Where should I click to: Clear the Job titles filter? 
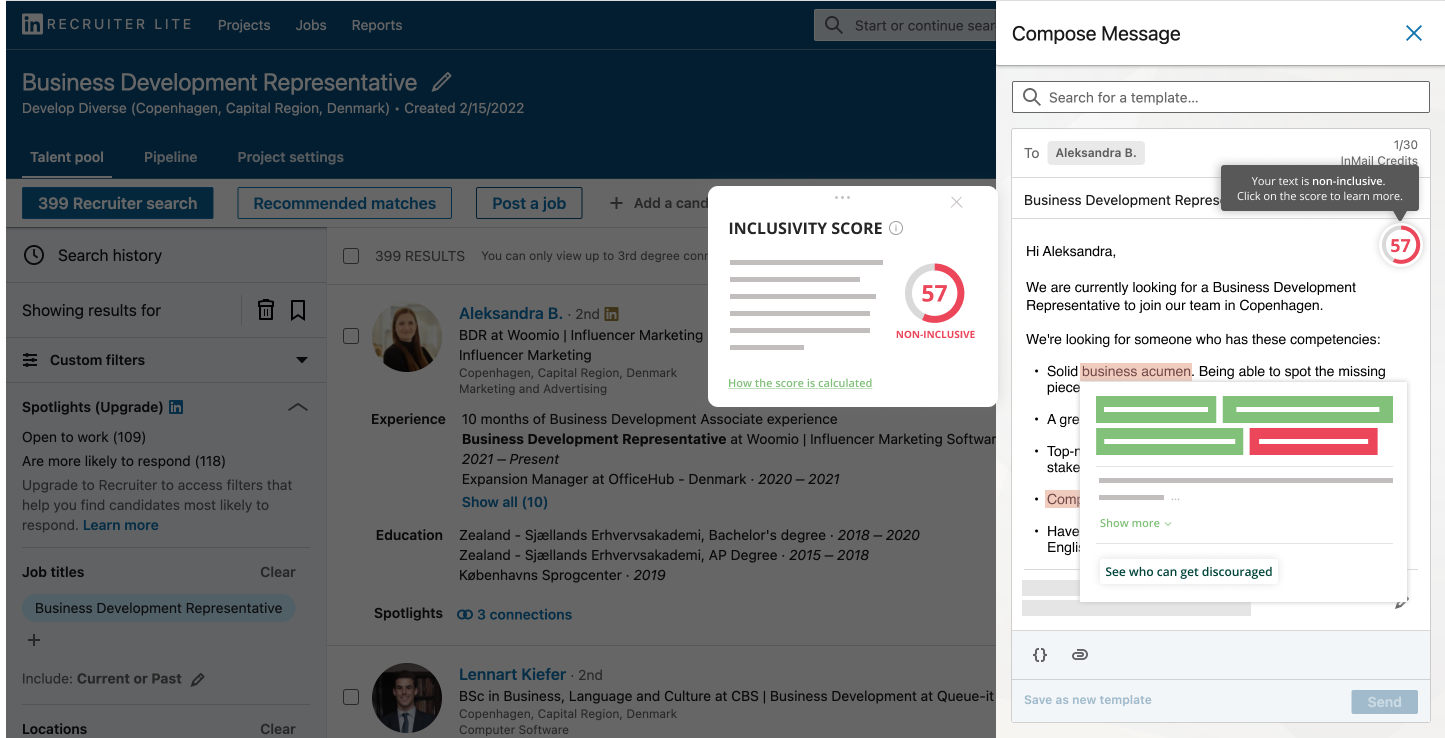tap(278, 572)
